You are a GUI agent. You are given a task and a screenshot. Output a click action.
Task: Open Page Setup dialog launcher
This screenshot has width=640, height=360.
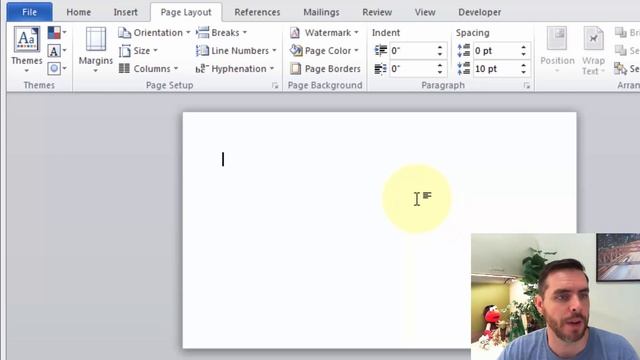click(275, 86)
